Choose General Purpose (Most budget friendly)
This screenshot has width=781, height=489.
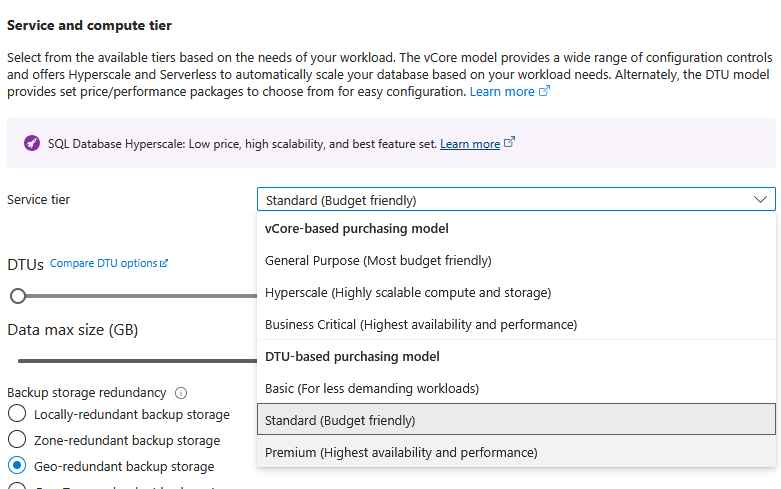coord(516,260)
